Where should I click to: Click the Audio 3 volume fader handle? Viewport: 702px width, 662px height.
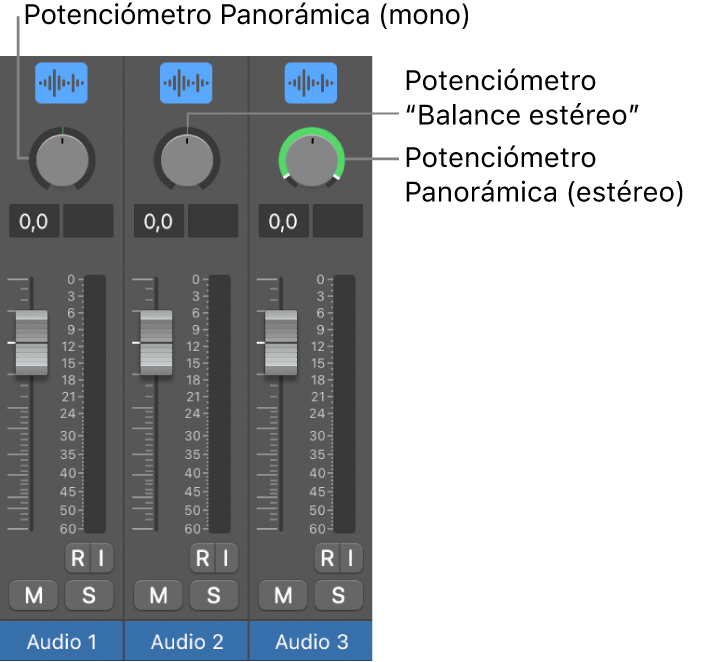280,342
